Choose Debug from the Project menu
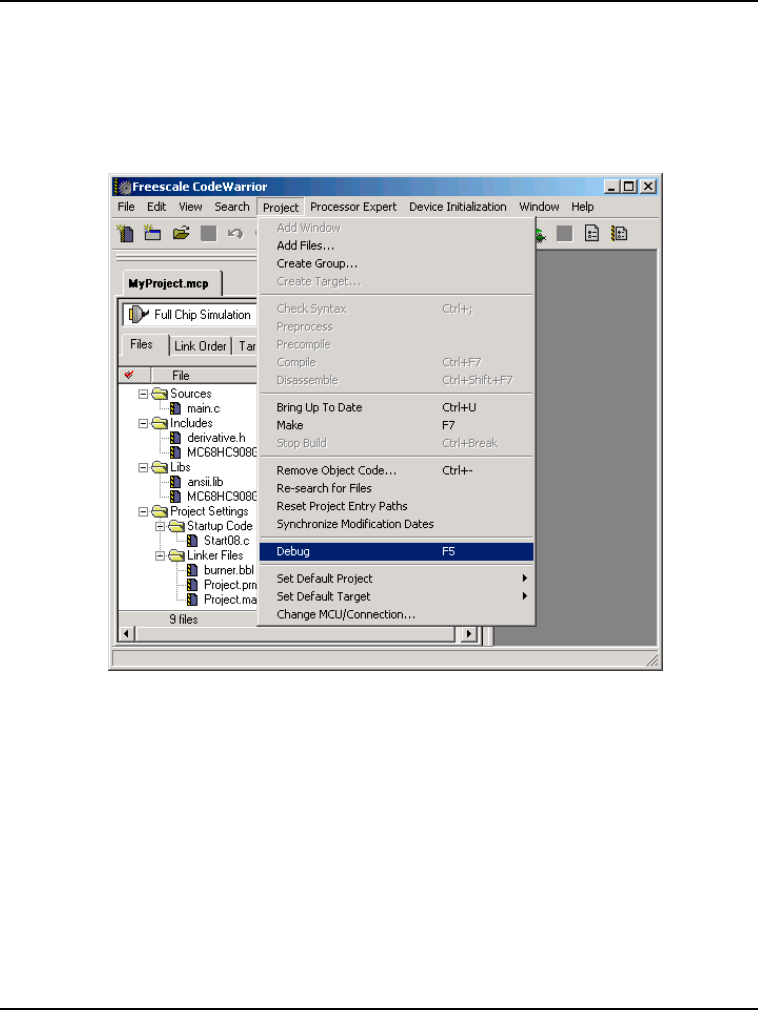 coord(396,551)
